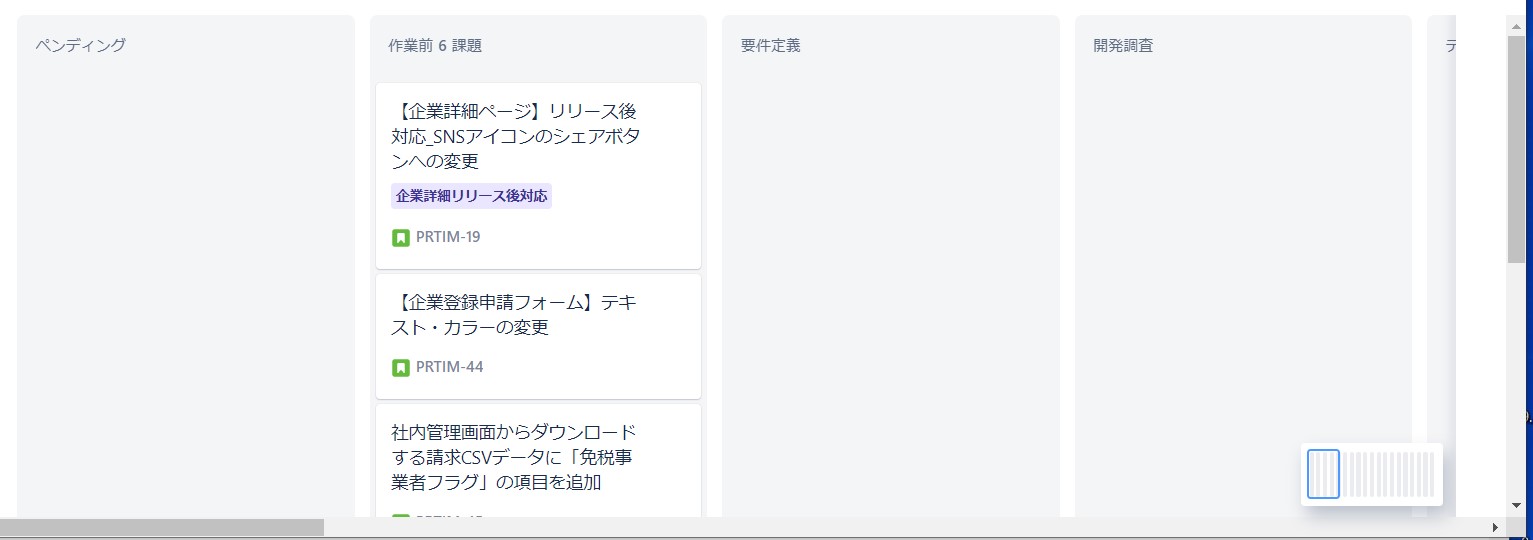Click the horizontal scrollbar thumb

[162, 527]
